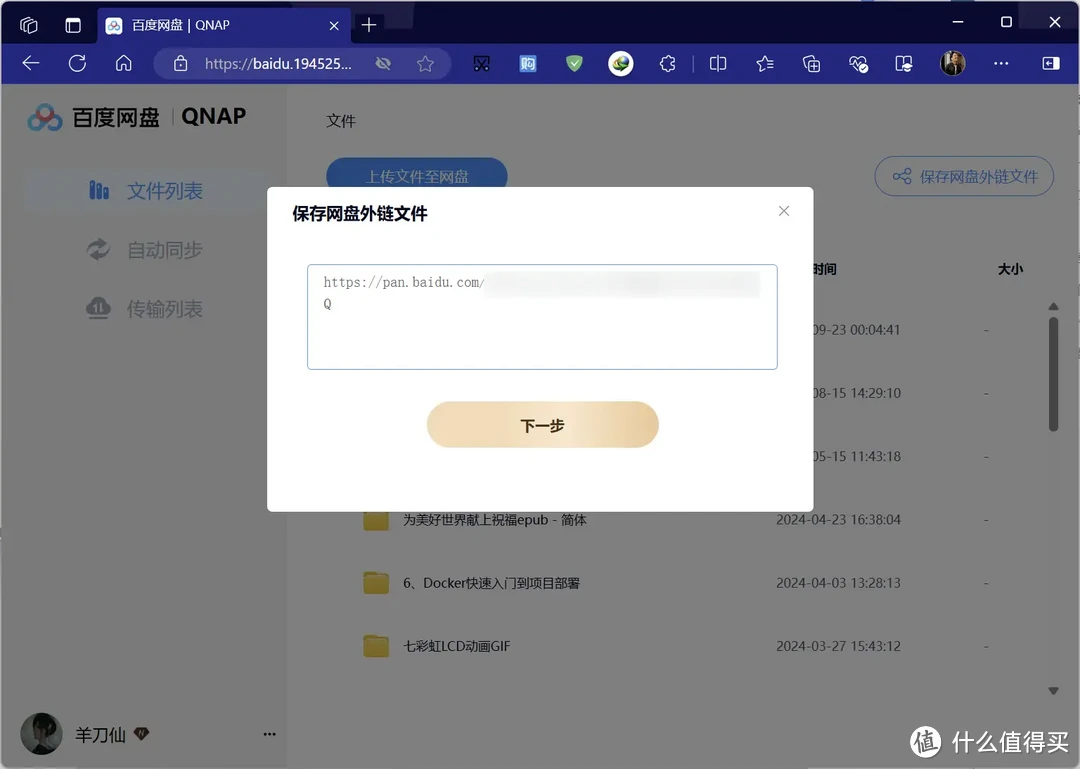Open a new browser tab

tap(369, 24)
